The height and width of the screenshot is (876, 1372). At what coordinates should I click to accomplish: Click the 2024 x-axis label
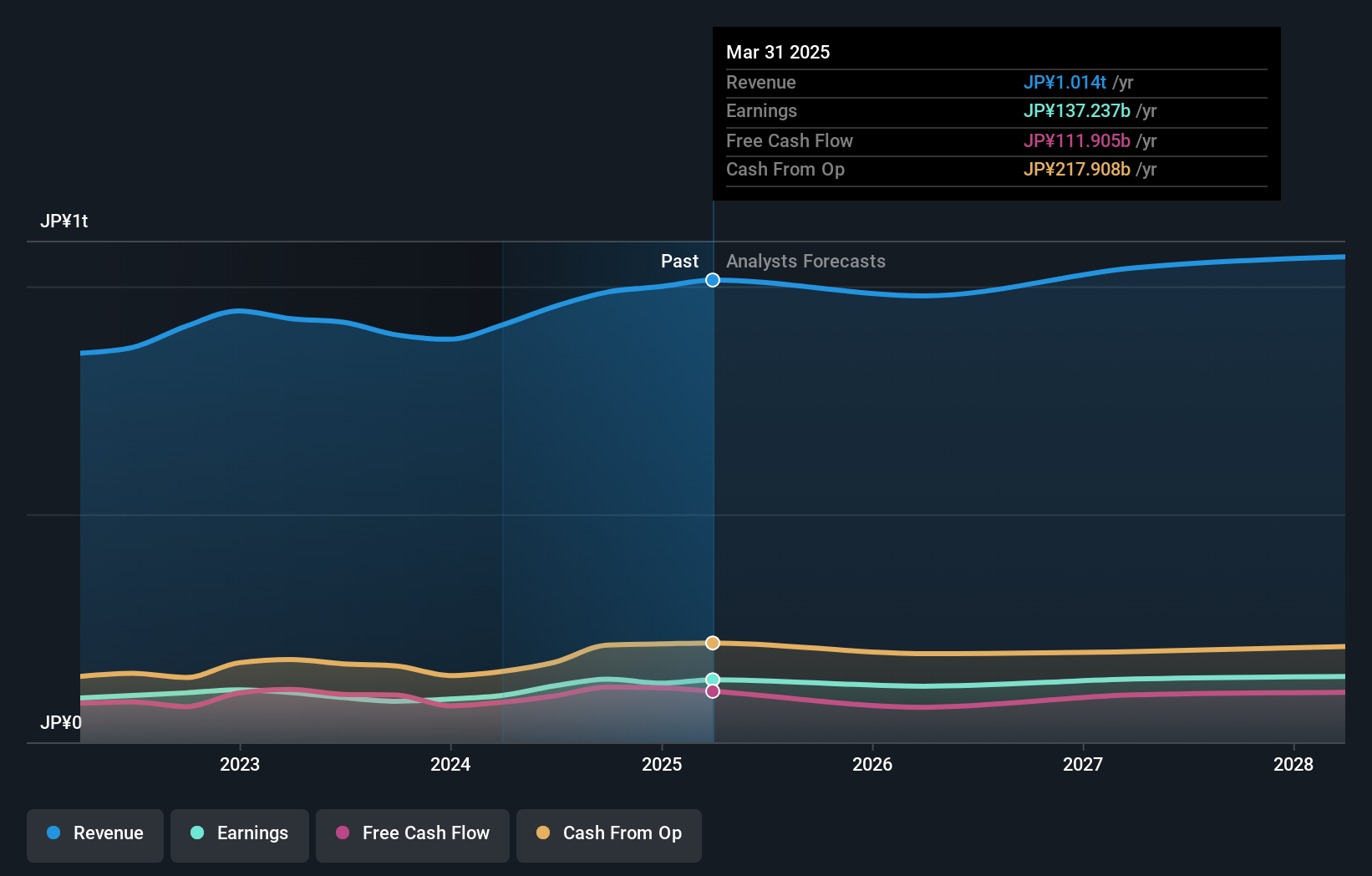click(x=450, y=764)
